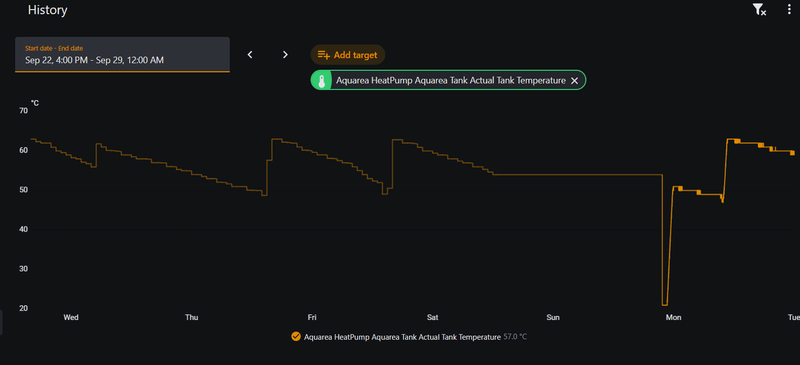This screenshot has height=365, width=800.
Task: Click the 60 value on the temperature axis
Action: [23, 150]
